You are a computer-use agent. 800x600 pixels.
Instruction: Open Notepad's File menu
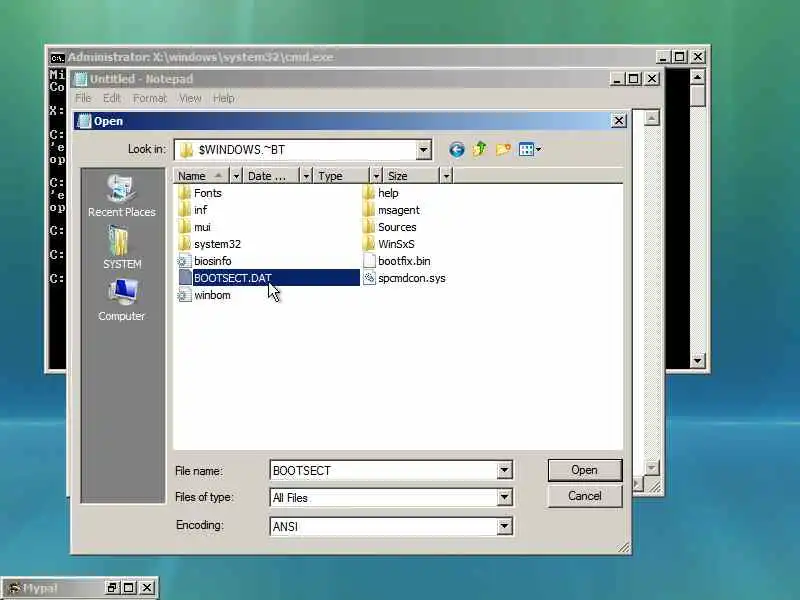click(83, 98)
